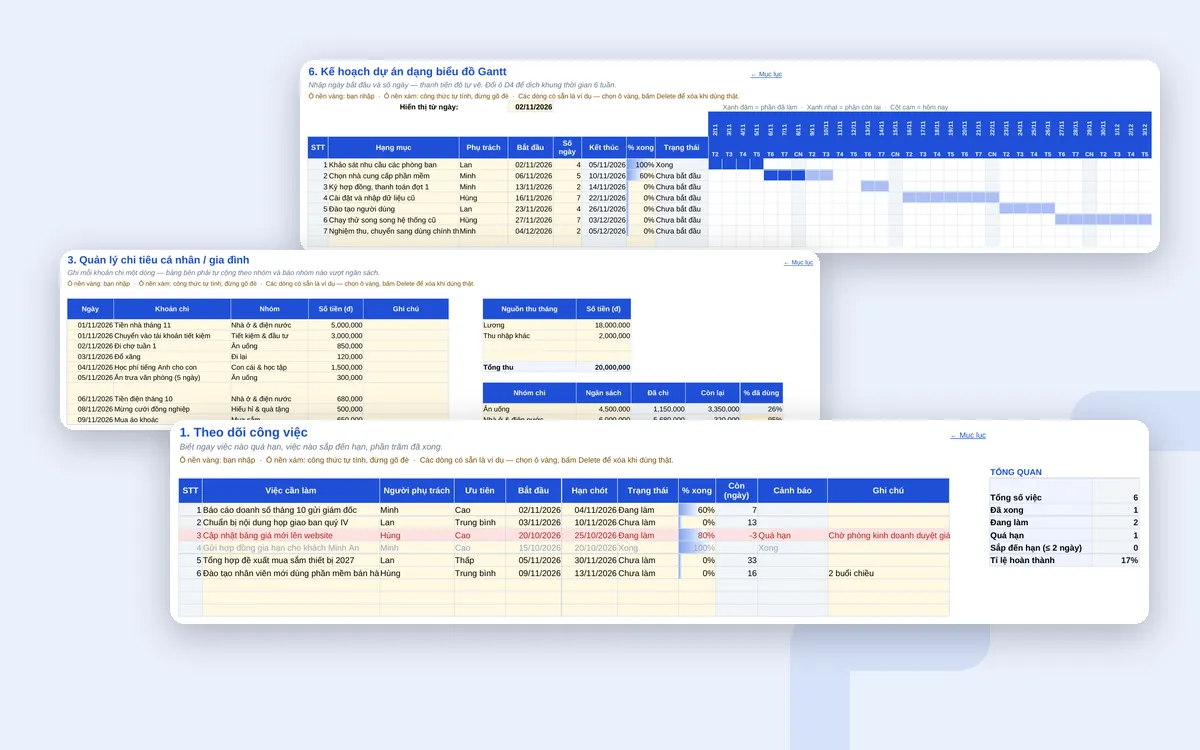
Task: Select the 60% progress cell in the Gantt table
Action: pyautogui.click(x=641, y=175)
